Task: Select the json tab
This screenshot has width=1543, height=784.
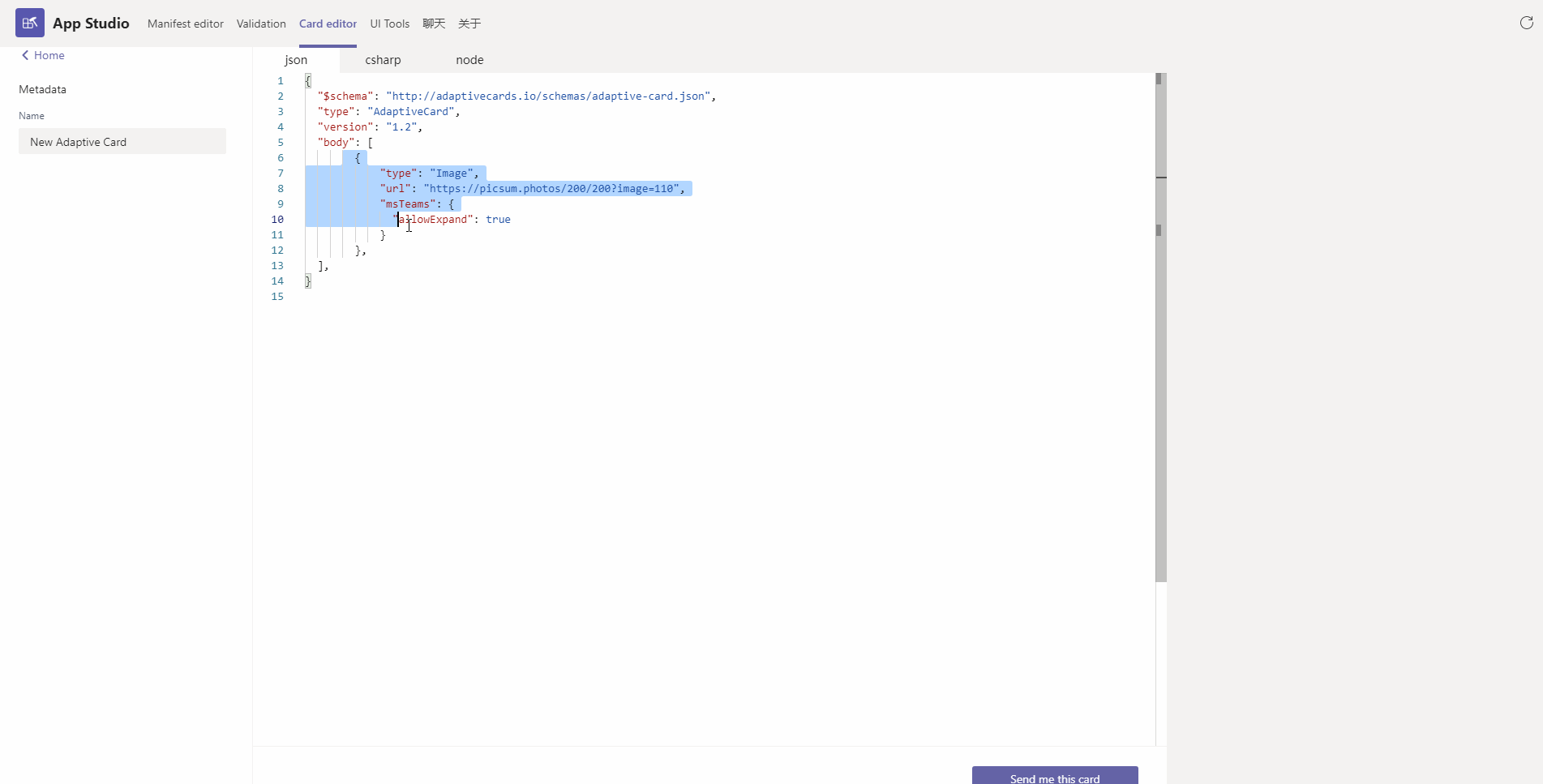Action: click(296, 59)
